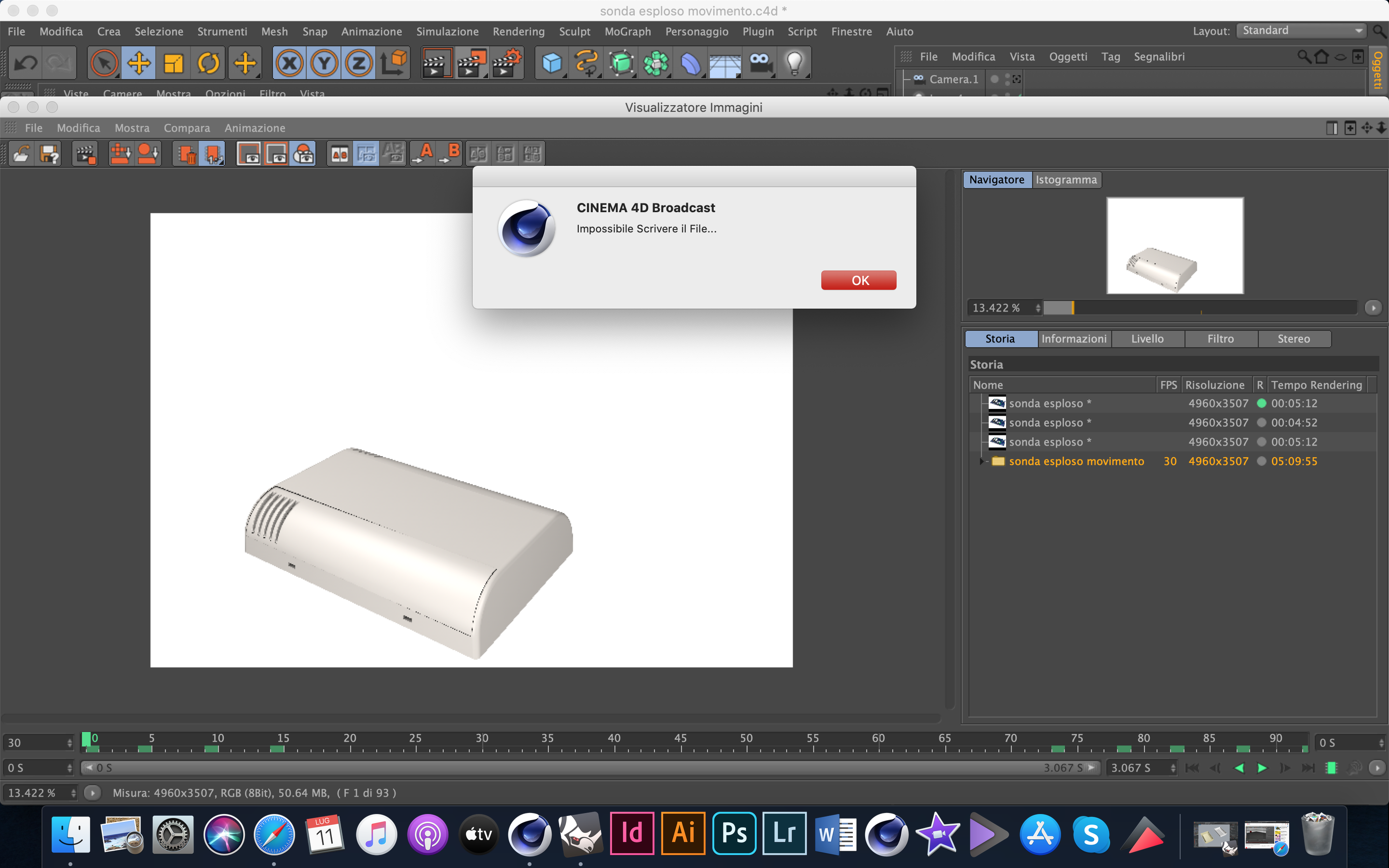
Task: Switch to Istogramma tab
Action: click(x=1066, y=180)
